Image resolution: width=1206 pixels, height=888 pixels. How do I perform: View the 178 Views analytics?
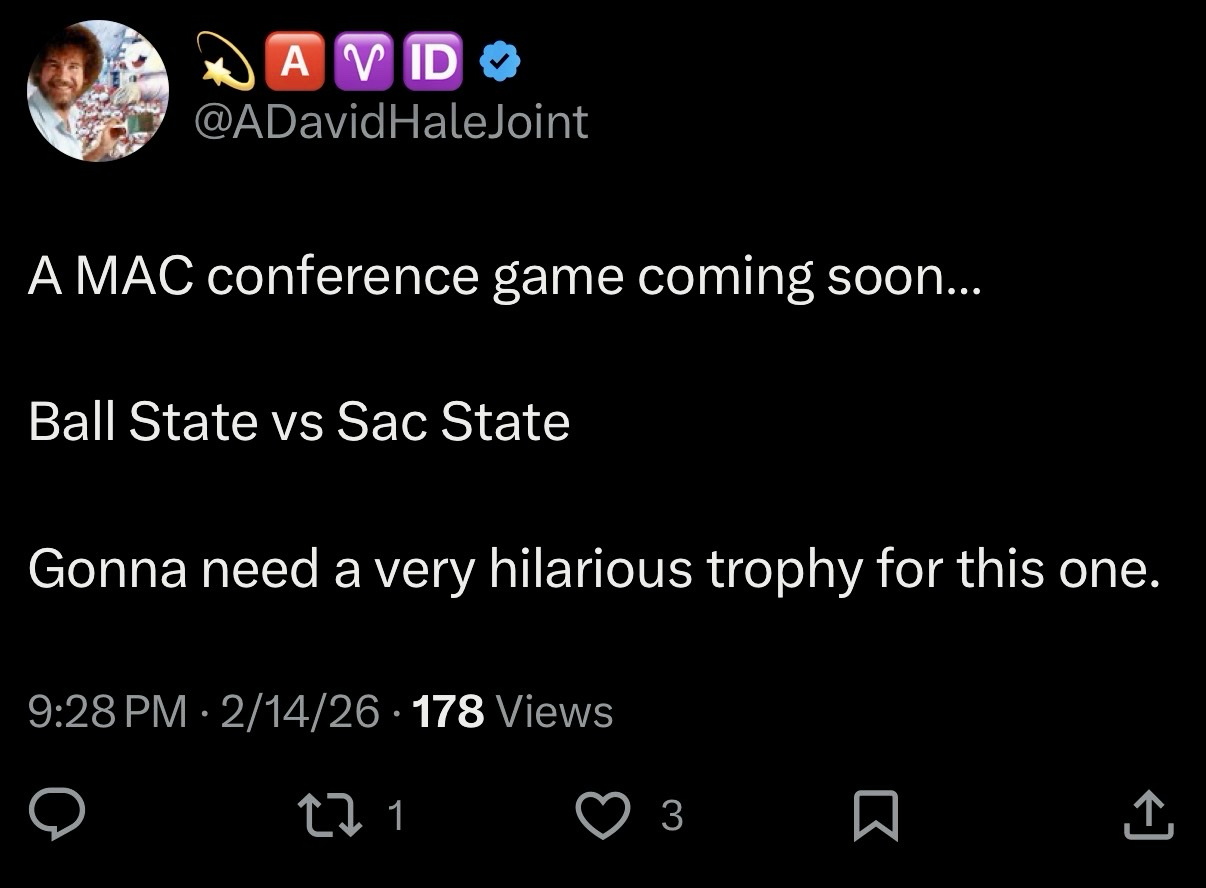pyautogui.click(x=512, y=712)
